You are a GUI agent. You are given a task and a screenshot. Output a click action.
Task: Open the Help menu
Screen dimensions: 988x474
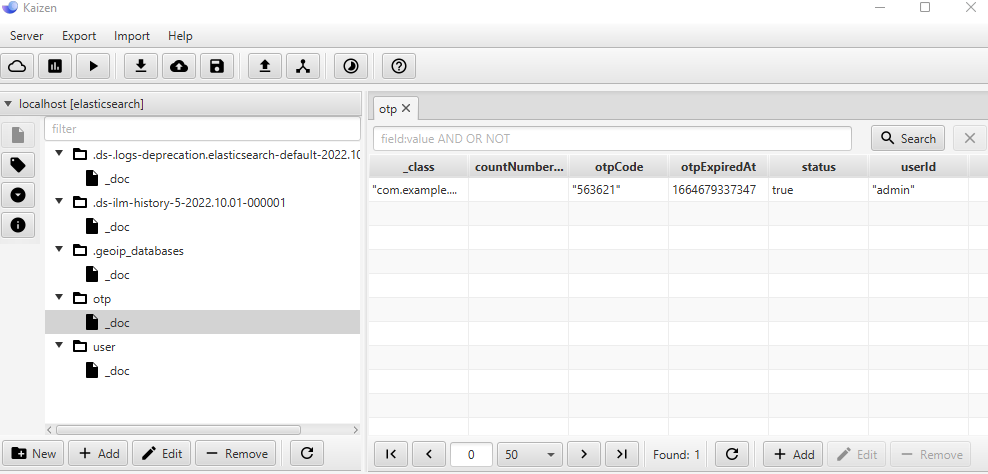(180, 36)
